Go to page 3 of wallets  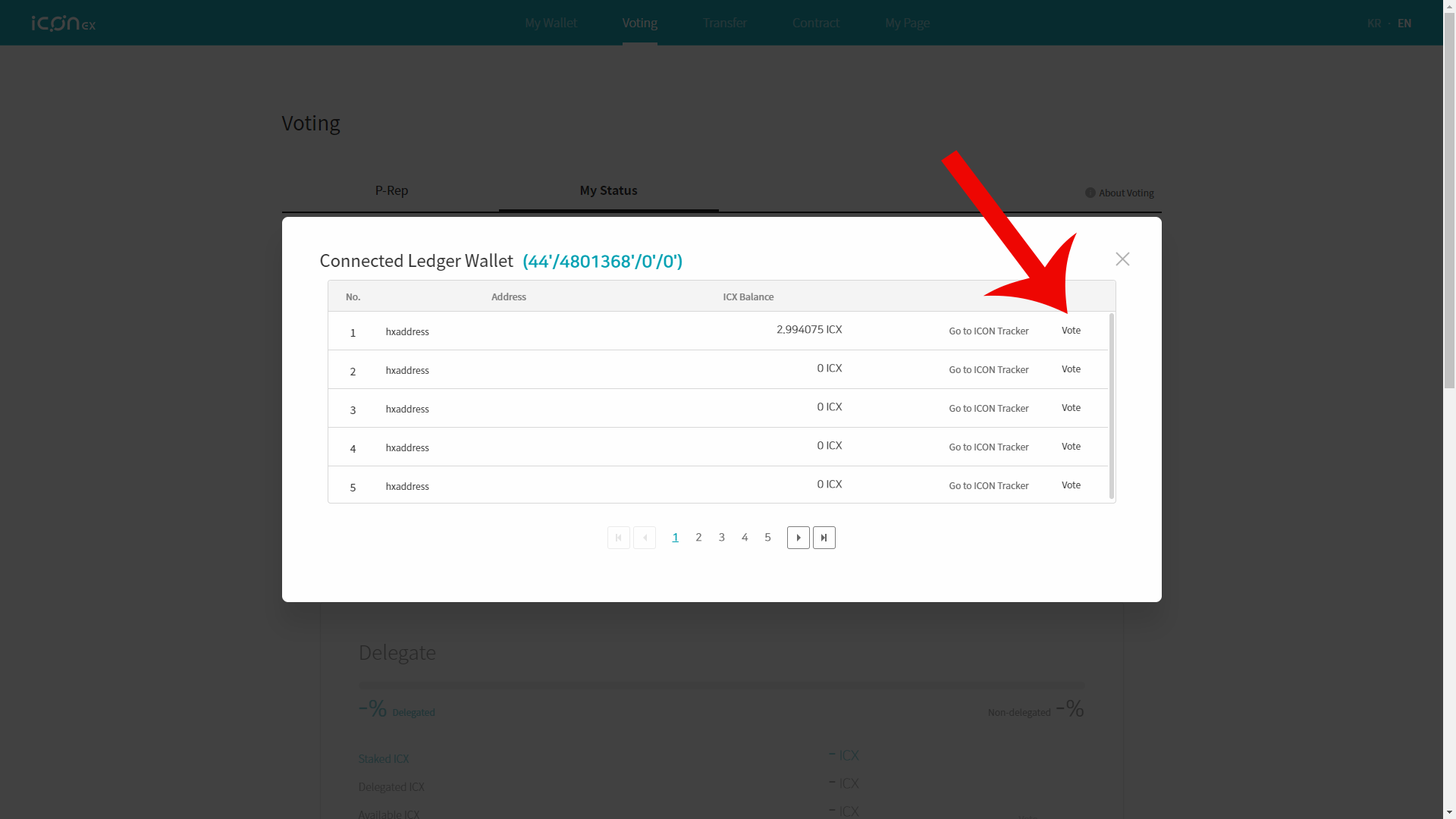(x=721, y=538)
